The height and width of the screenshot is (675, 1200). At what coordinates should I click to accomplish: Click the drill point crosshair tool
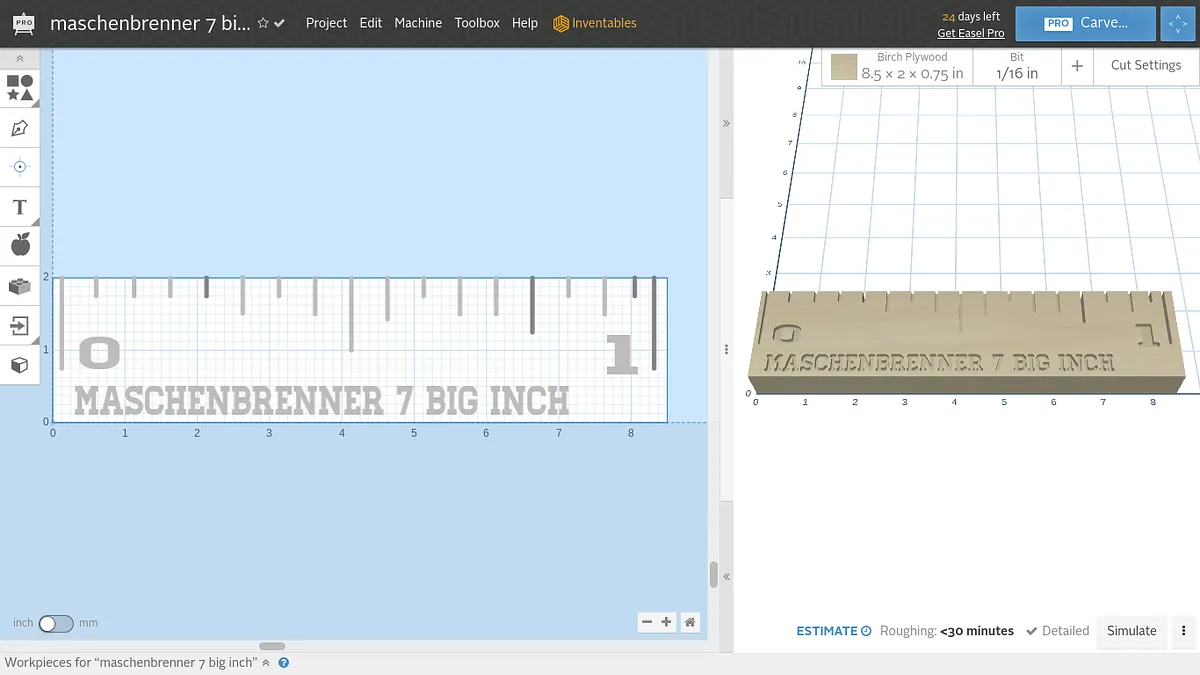click(19, 167)
